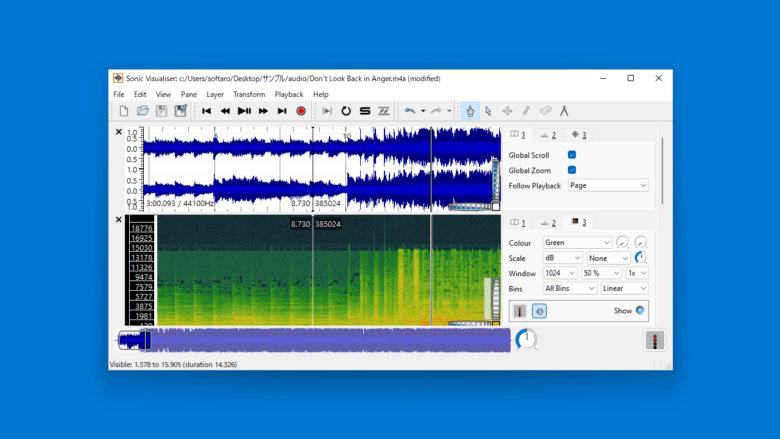Screen dimensions: 780x439
Task: Select the Navigate hand tool
Action: pos(470,111)
